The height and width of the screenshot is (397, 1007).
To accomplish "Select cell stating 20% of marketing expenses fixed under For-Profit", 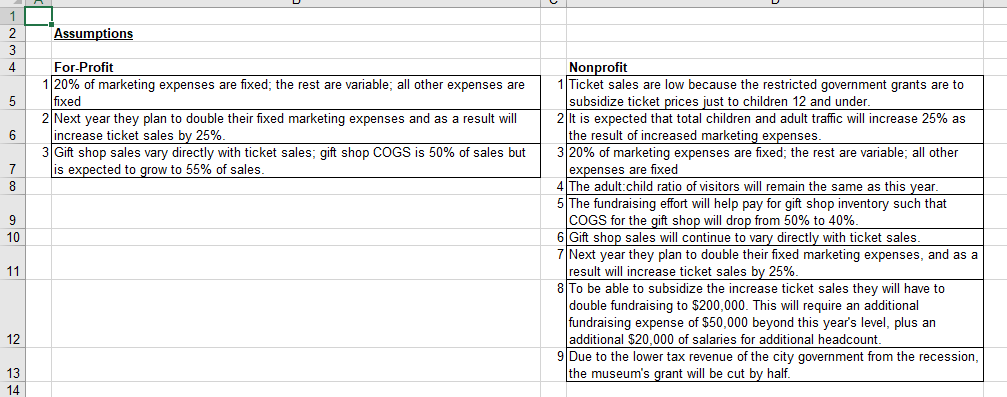I will (x=295, y=93).
